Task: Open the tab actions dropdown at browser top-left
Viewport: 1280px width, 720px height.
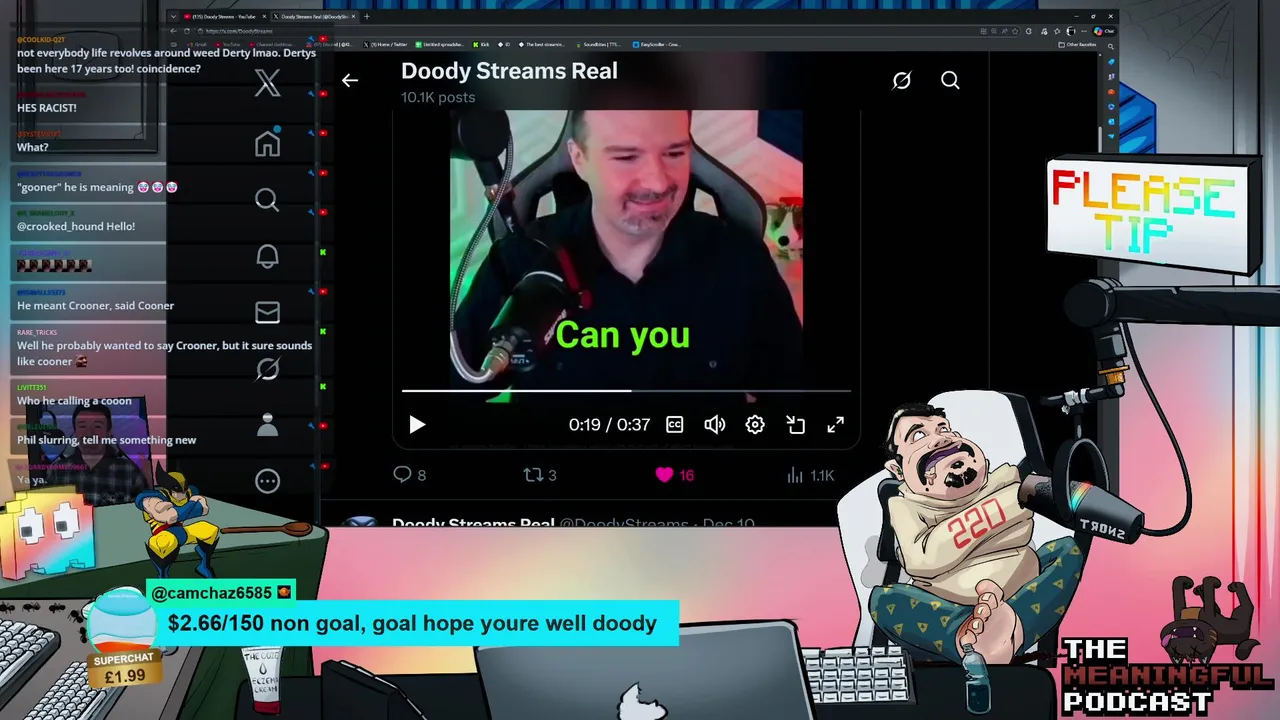Action: [173, 16]
